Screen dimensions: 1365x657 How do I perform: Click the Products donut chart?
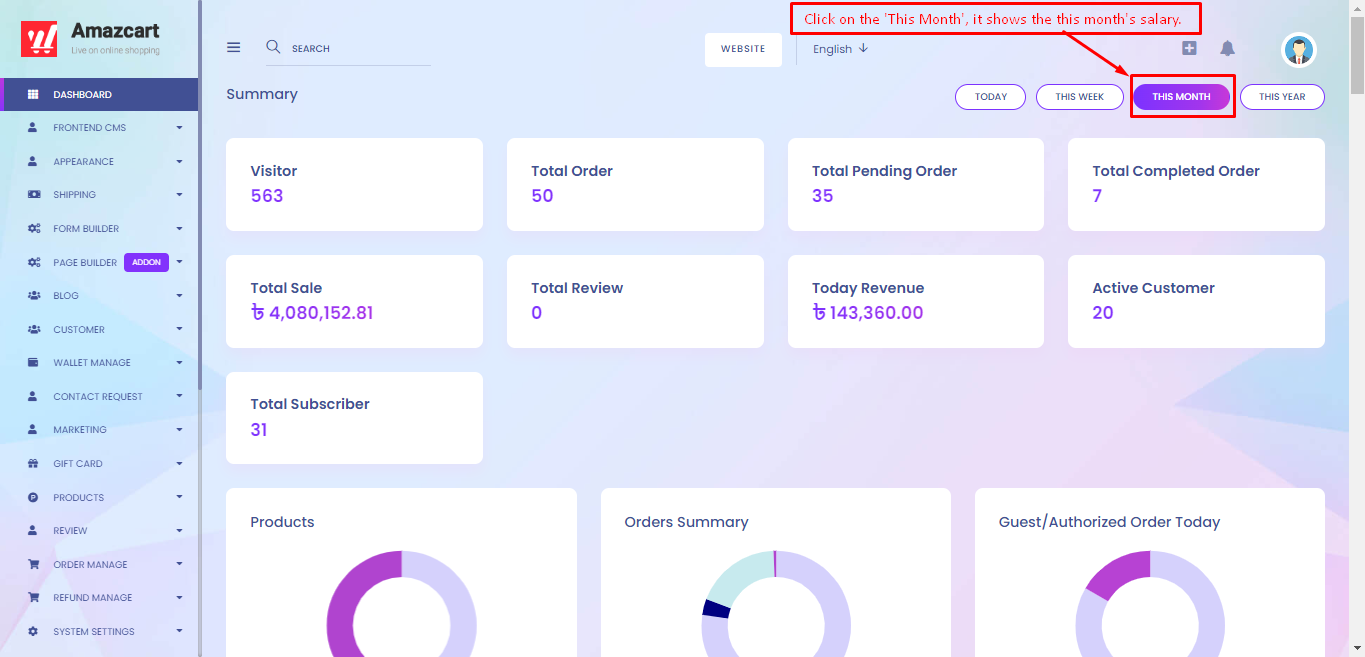click(401, 604)
